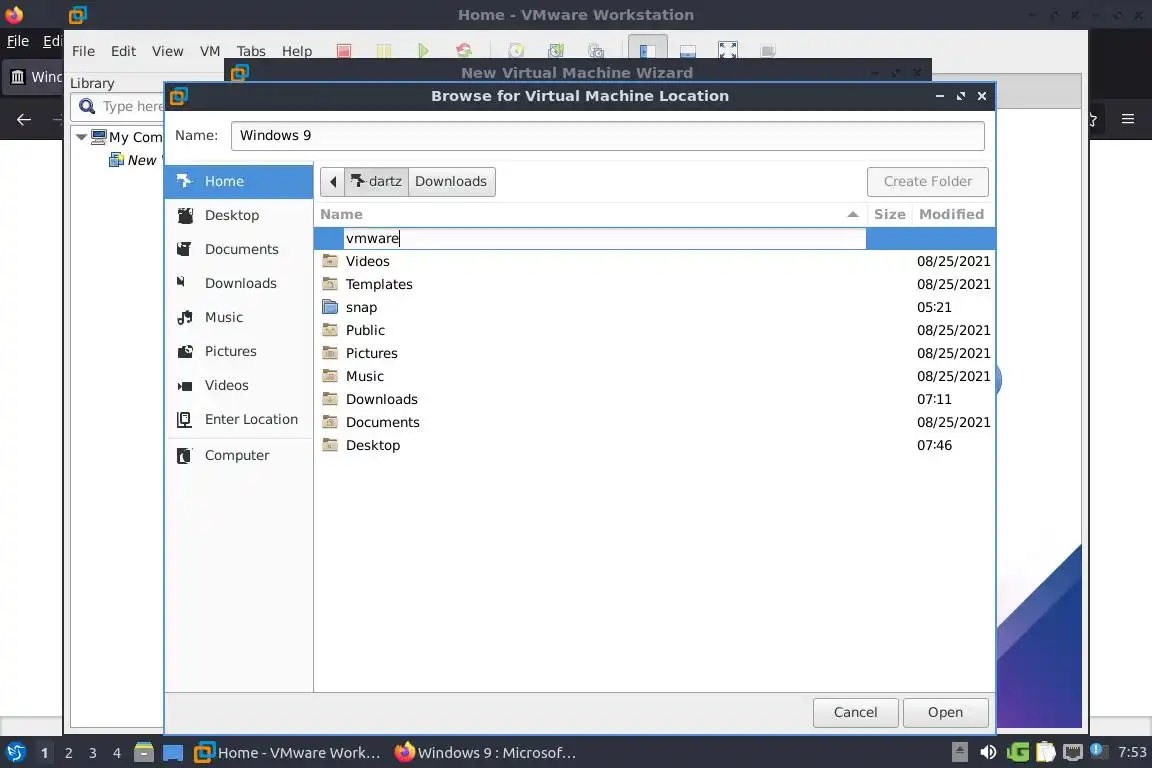Click the Firefox back arrow button
Screen dimensions: 1152x768
pyautogui.click(x=24, y=119)
